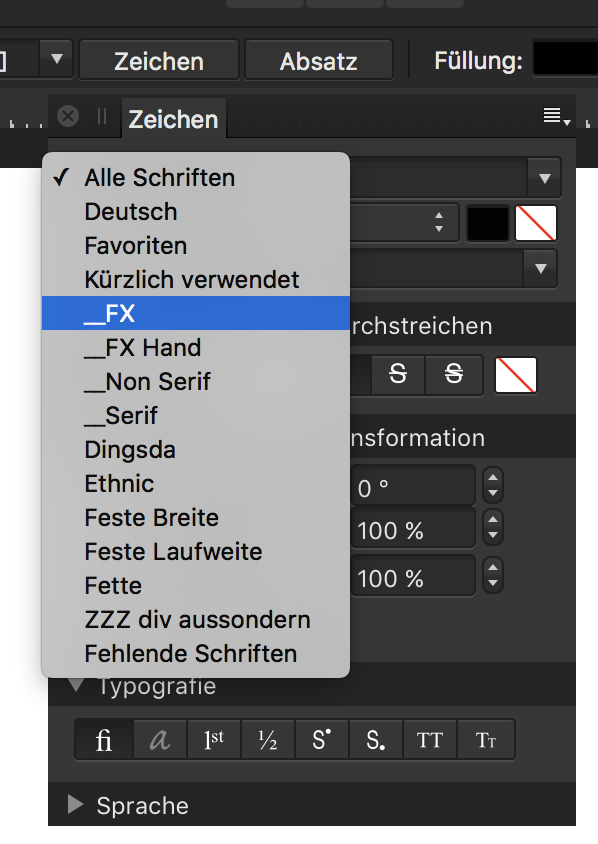The height and width of the screenshot is (844, 598).
Task: Enable fractions ½ typography icon
Action: [268, 740]
